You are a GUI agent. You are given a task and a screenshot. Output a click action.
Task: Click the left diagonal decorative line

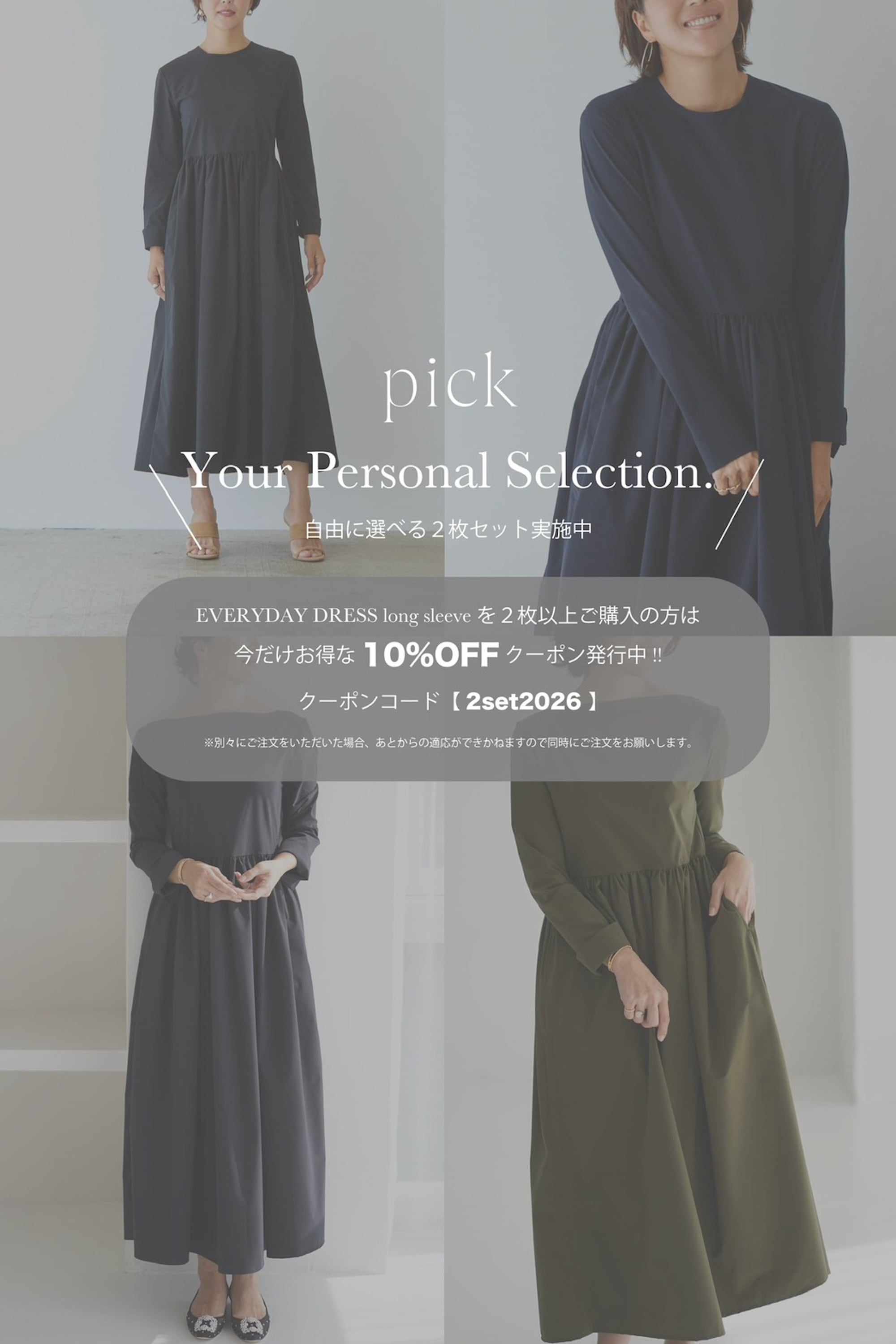[x=174, y=506]
